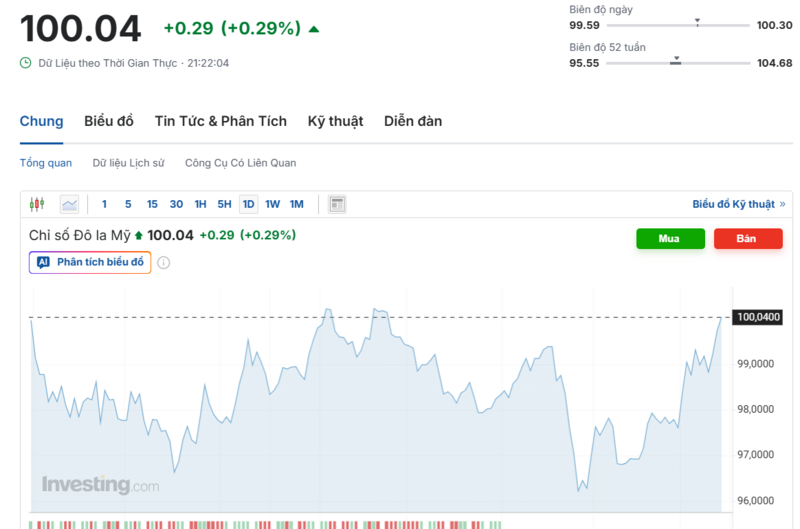Select the area line chart icon
Screen dimensions: 800x529
click(x=69, y=204)
